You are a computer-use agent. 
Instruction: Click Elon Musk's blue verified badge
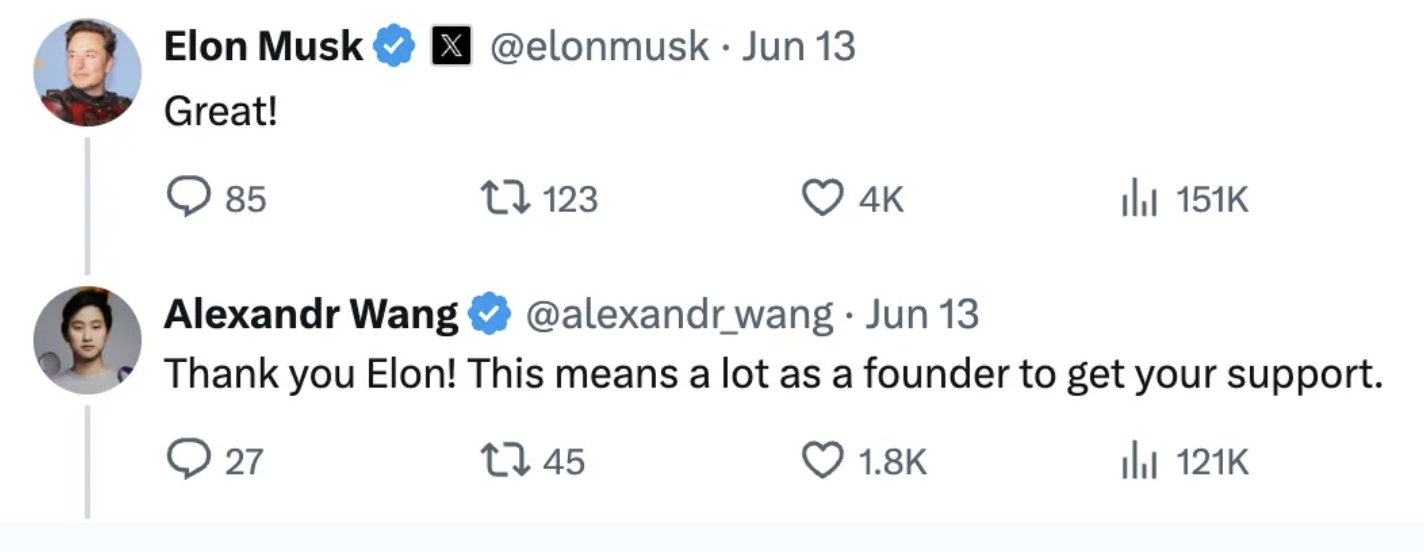(395, 47)
